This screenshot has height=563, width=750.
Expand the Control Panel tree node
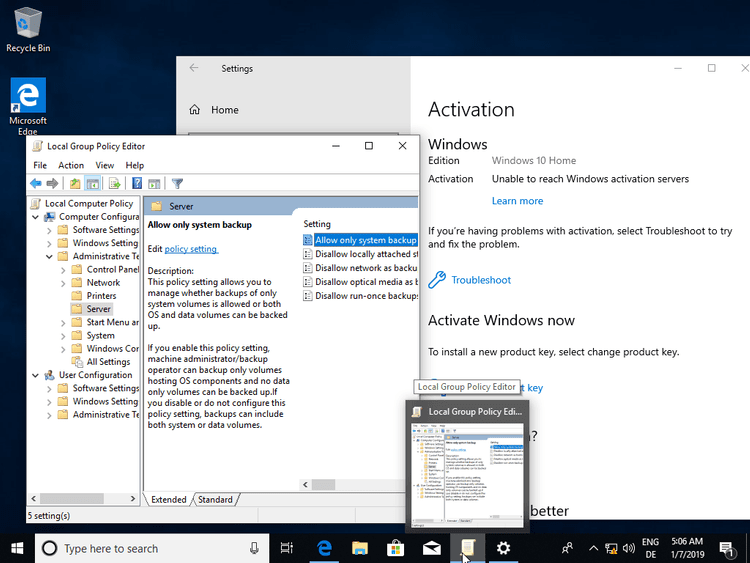[x=64, y=270]
